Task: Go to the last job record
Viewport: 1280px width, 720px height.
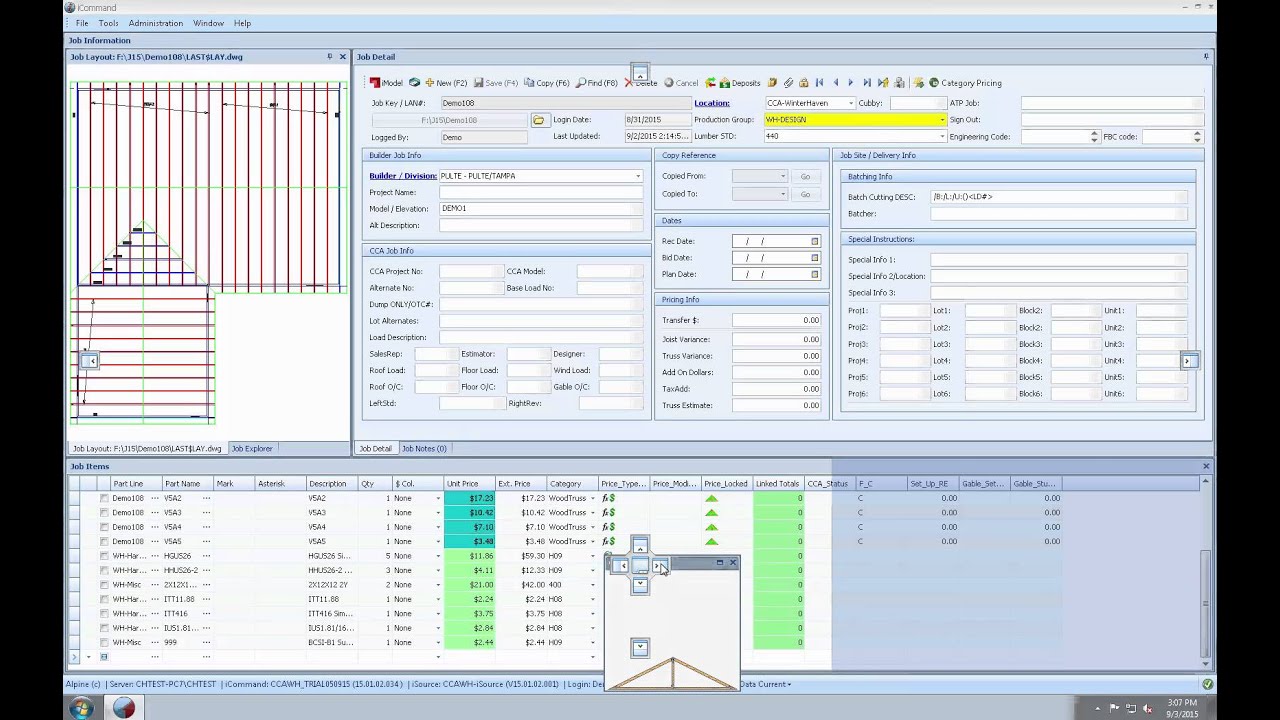Action: coord(867,83)
